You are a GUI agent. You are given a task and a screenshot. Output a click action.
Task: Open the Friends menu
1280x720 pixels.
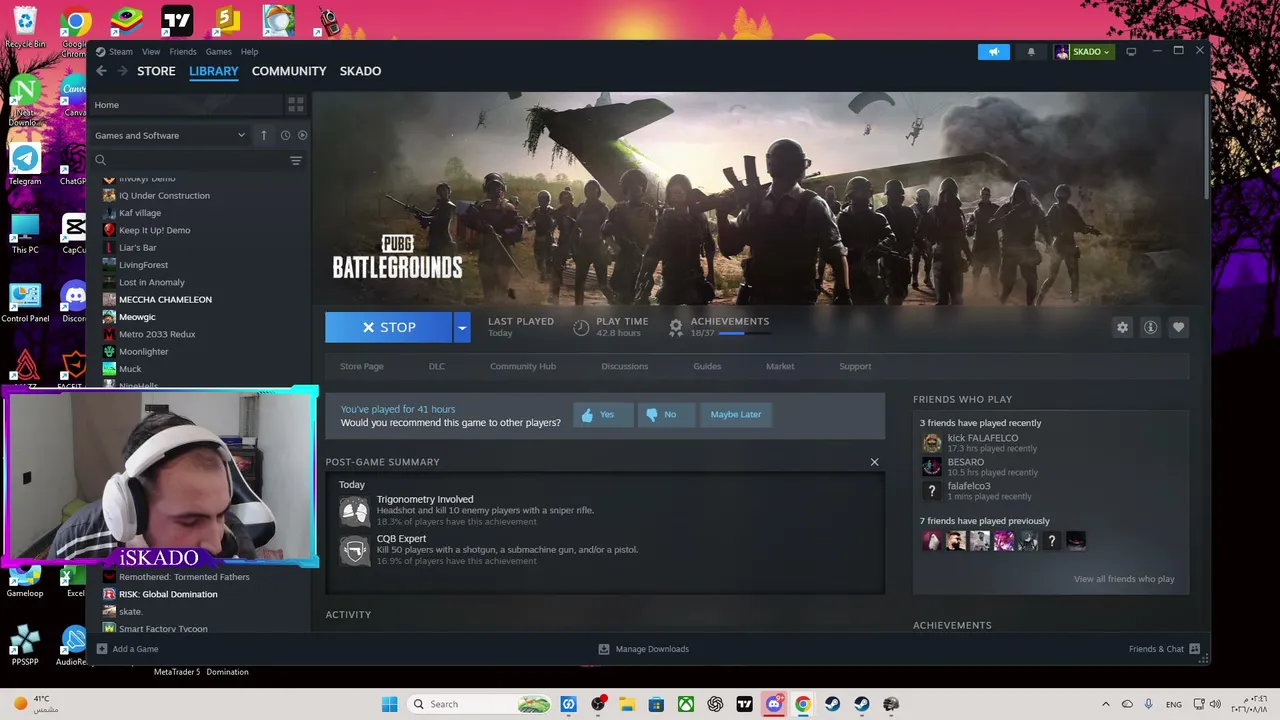183,52
